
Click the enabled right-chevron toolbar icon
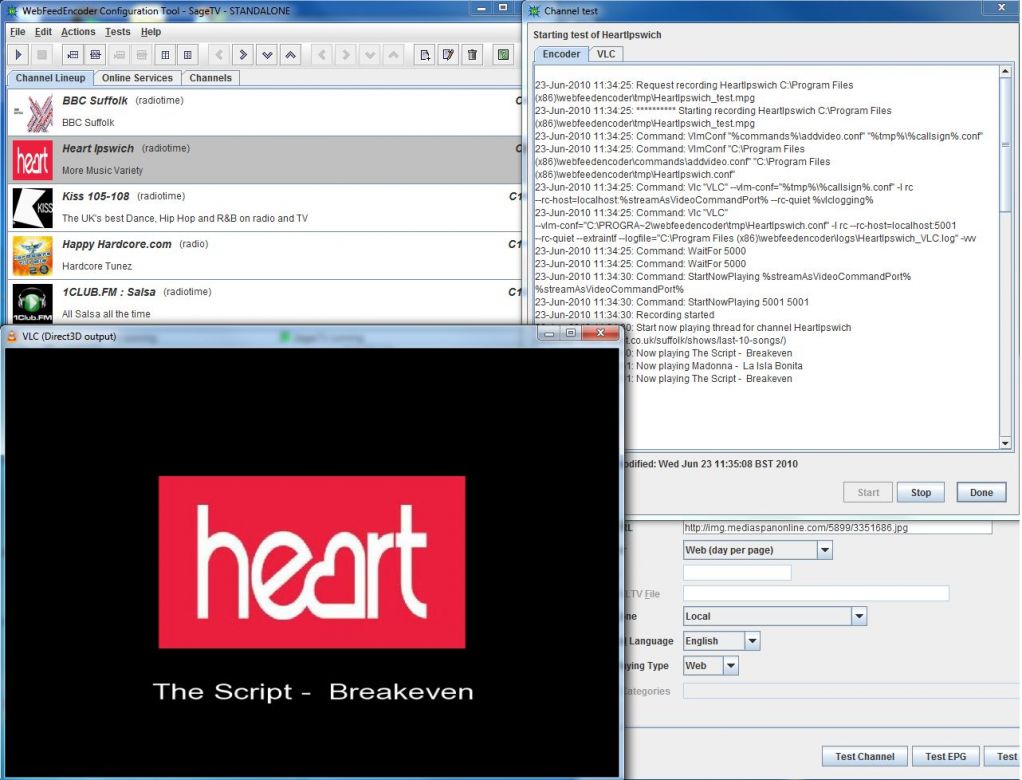pyautogui.click(x=243, y=54)
